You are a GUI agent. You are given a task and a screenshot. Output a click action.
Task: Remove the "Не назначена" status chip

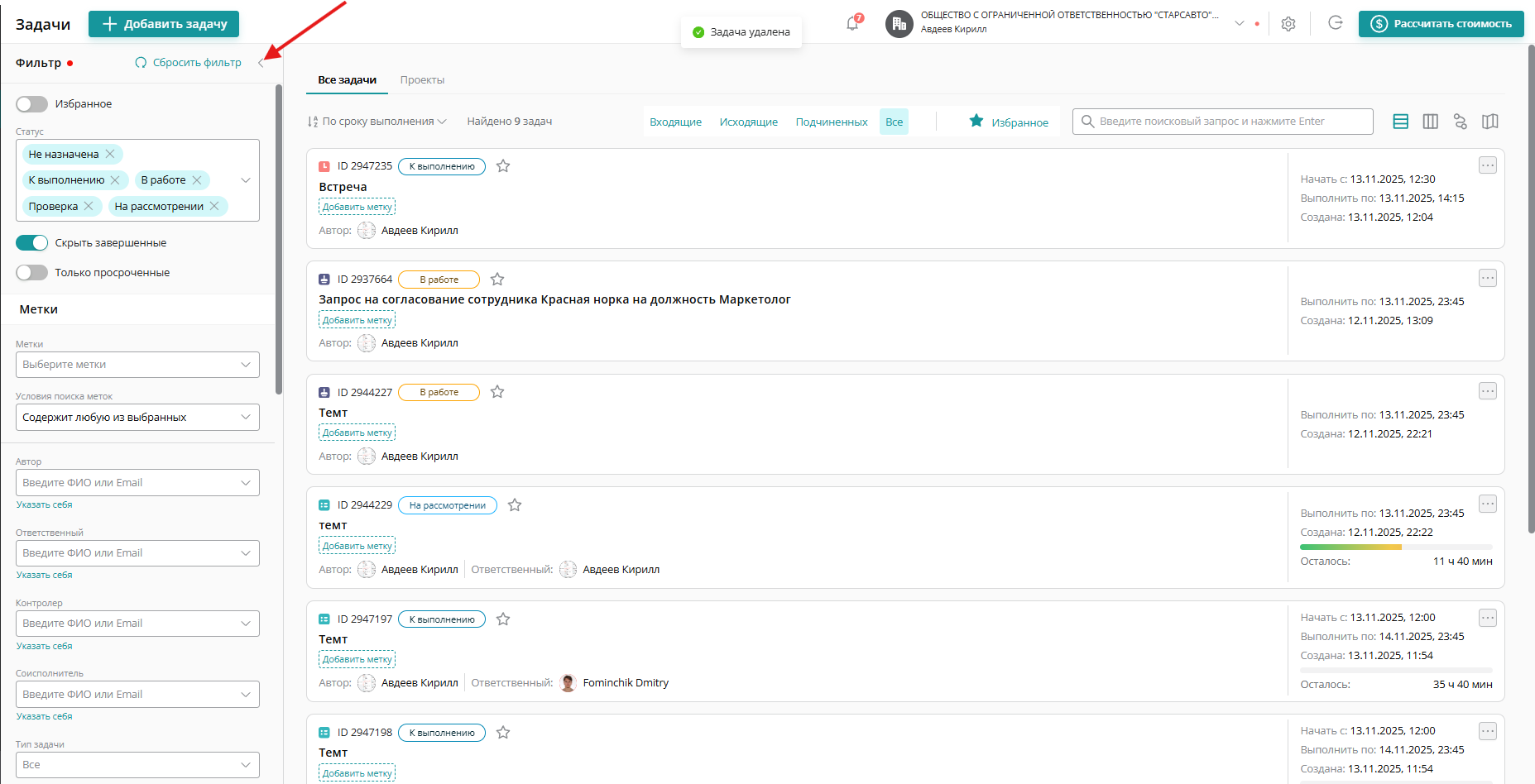110,154
